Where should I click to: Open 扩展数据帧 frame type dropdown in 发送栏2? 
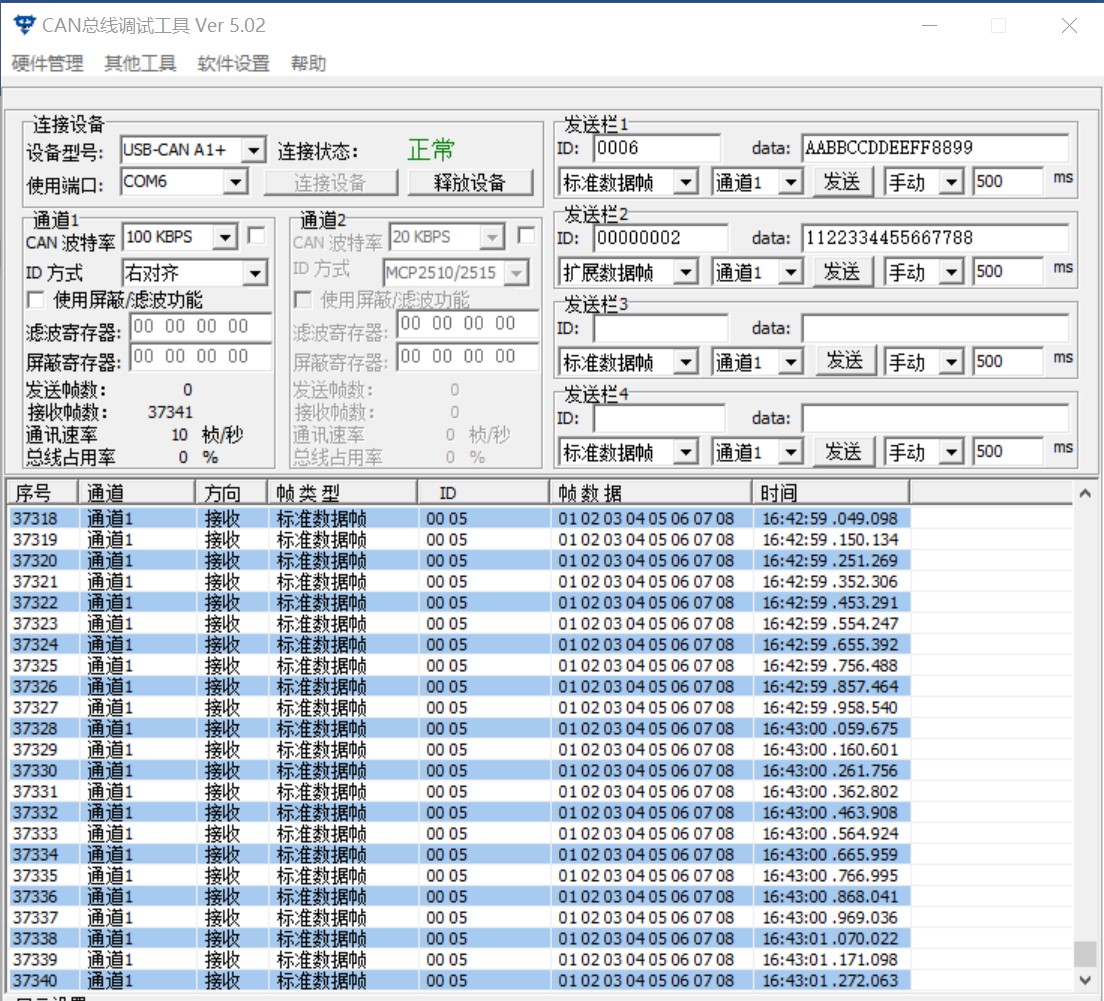(x=686, y=272)
